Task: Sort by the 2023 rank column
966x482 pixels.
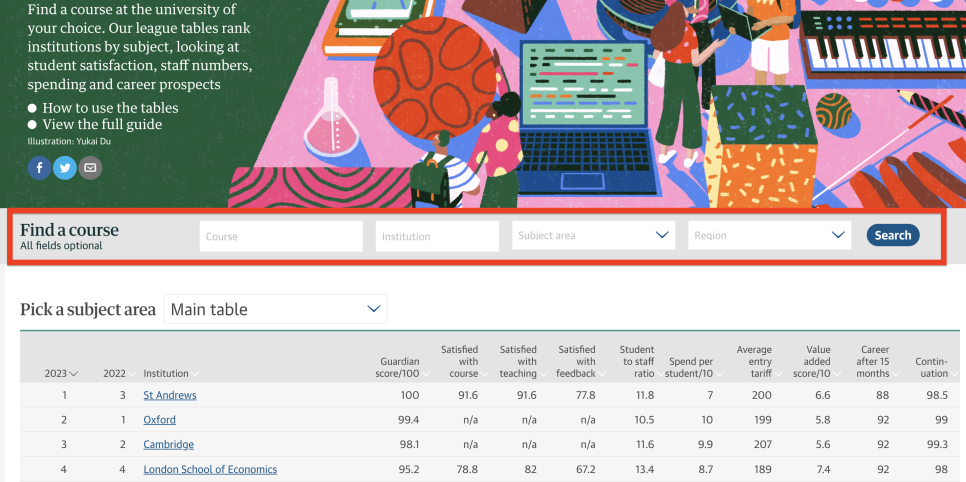Action: 61,374
